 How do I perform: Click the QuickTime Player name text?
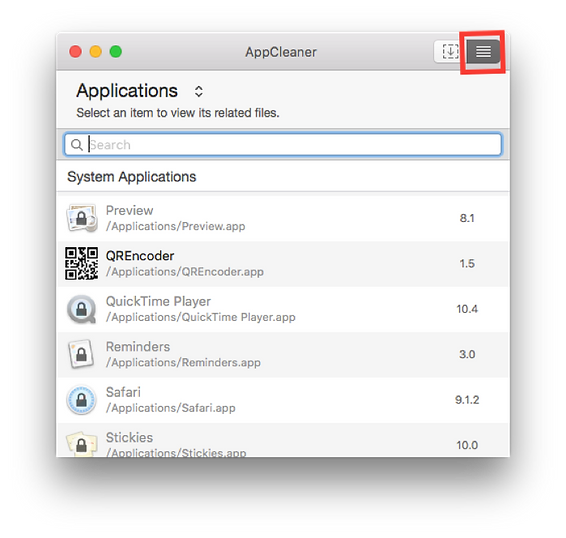(x=158, y=301)
